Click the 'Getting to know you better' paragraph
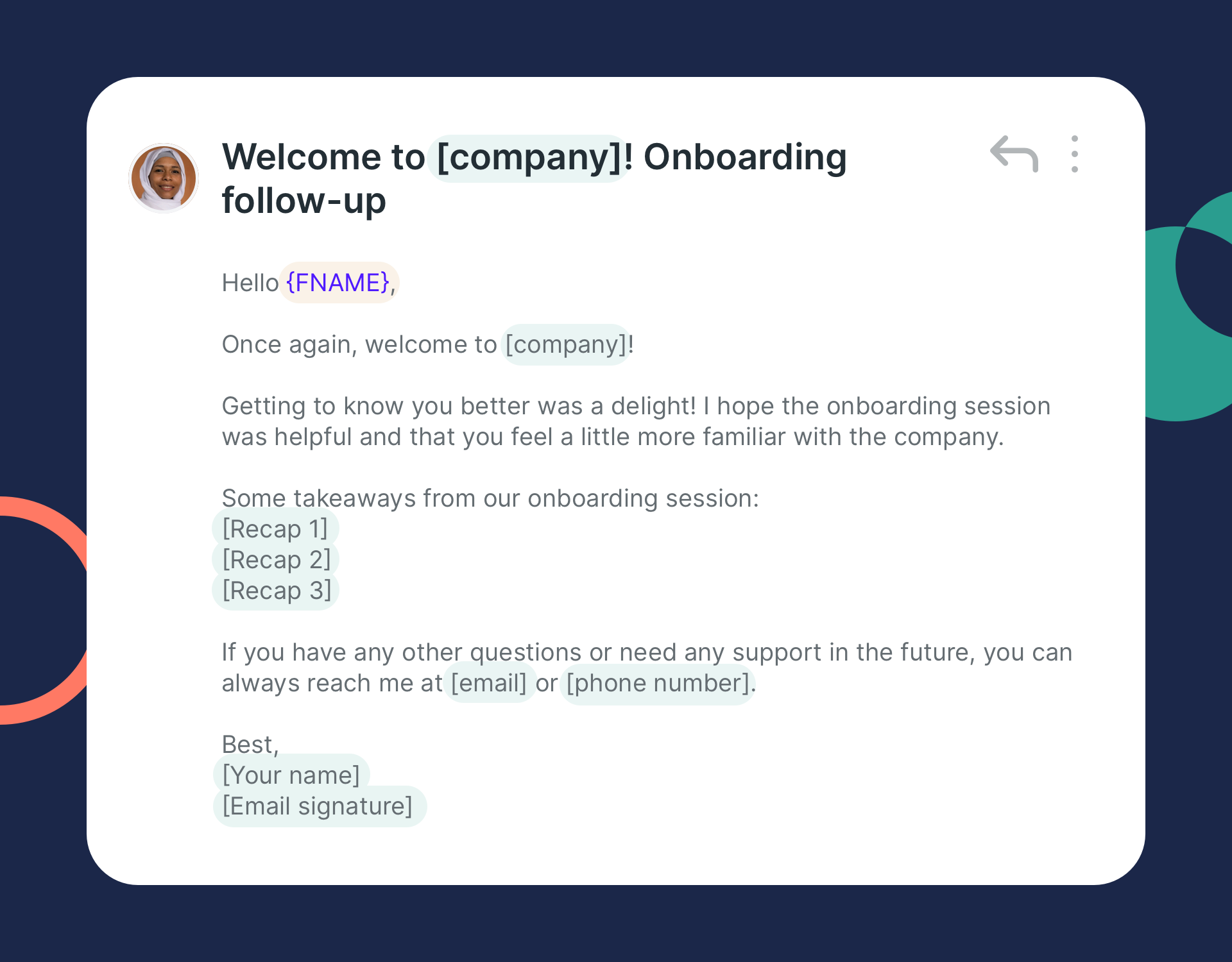Viewport: 1232px width, 962px height. coord(635,421)
